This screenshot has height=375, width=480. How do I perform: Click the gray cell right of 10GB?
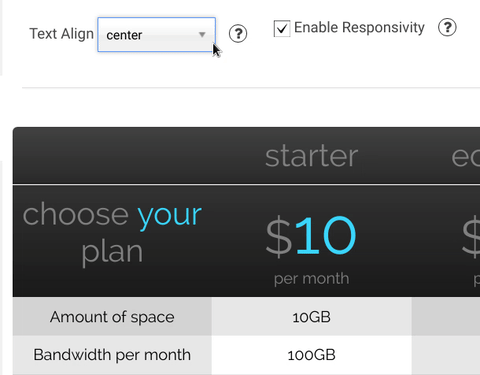coord(446,317)
